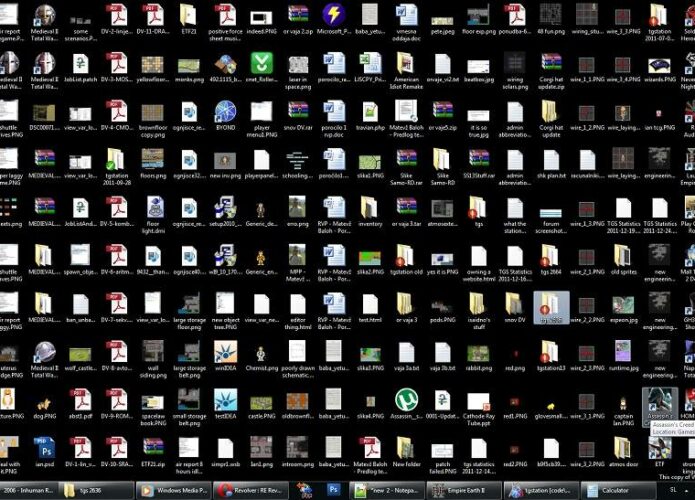Screen dimensions: 695x500
Task: Click the Photoshop taskbar icon
Action: [x=333, y=490]
